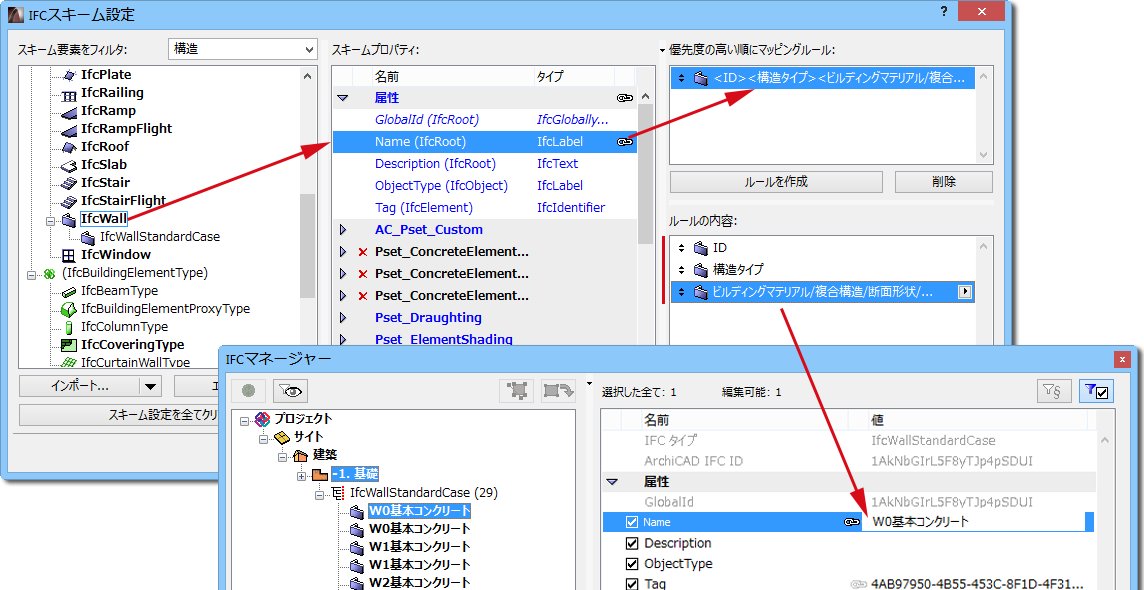Select the Tag (IfcElement) property row
This screenshot has height=590, width=1144.
click(x=484, y=208)
